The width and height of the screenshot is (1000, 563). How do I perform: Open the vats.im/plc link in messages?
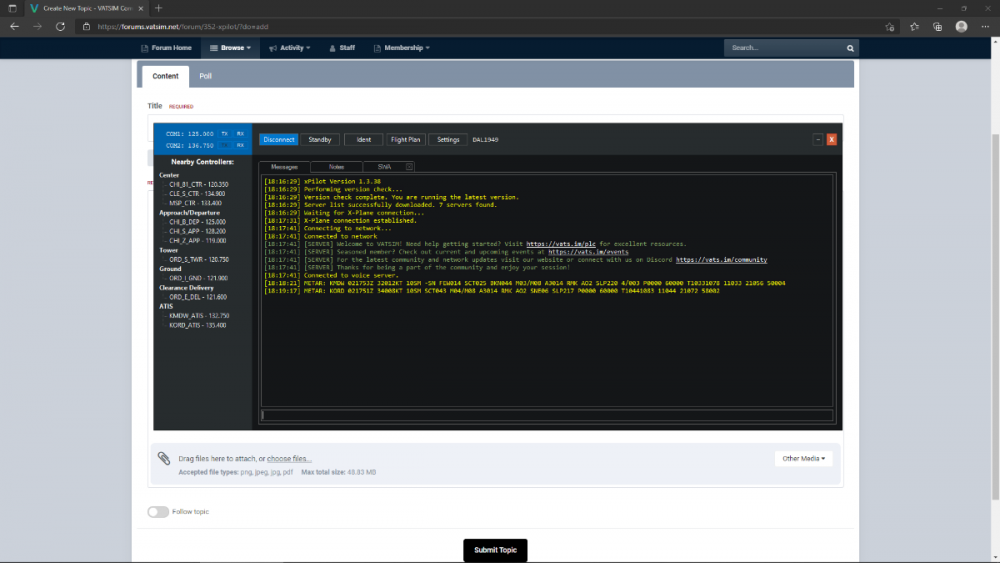coord(561,244)
